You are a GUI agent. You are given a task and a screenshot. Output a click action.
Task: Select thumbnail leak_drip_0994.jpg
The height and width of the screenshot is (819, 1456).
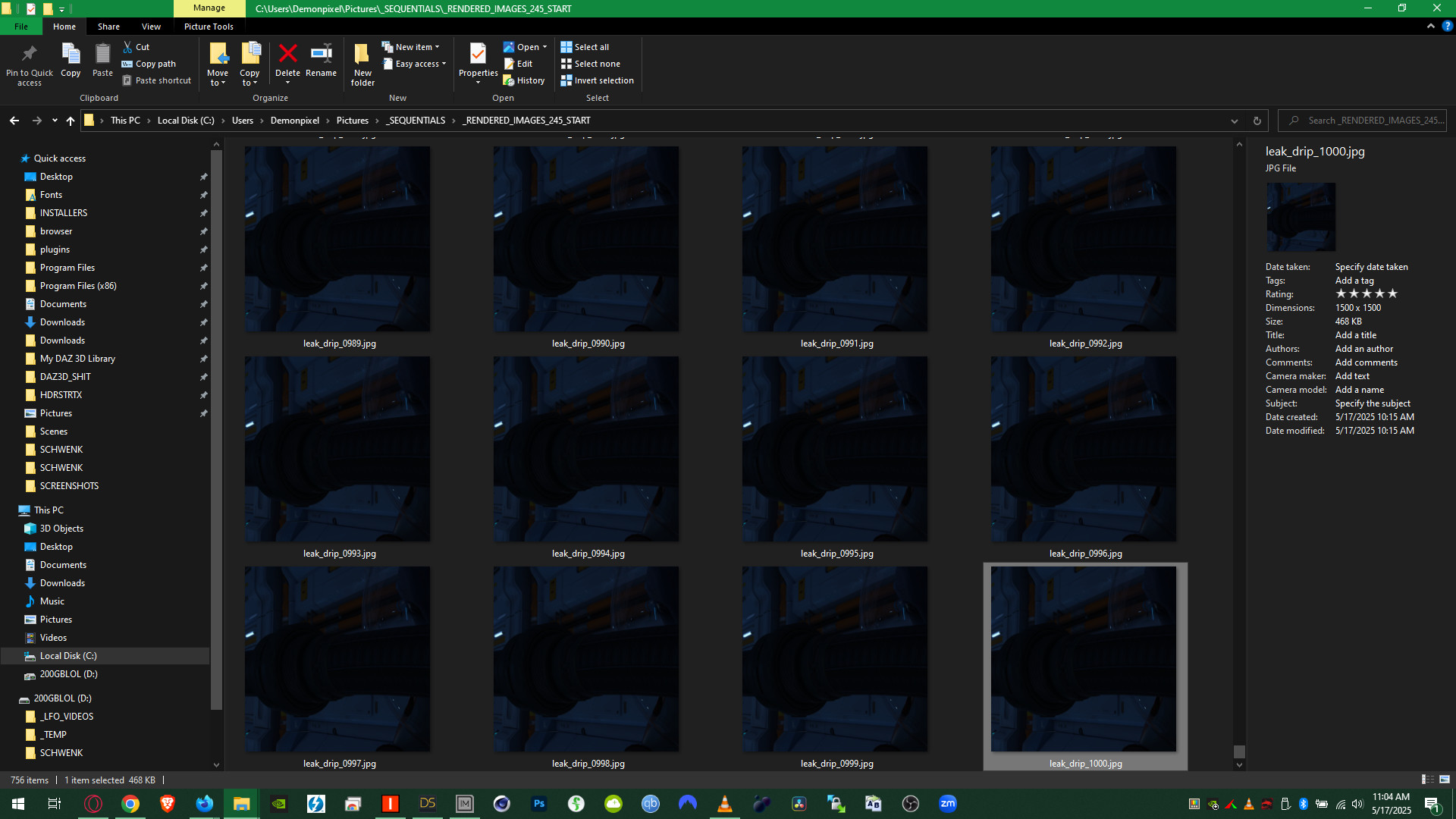pyautogui.click(x=586, y=449)
